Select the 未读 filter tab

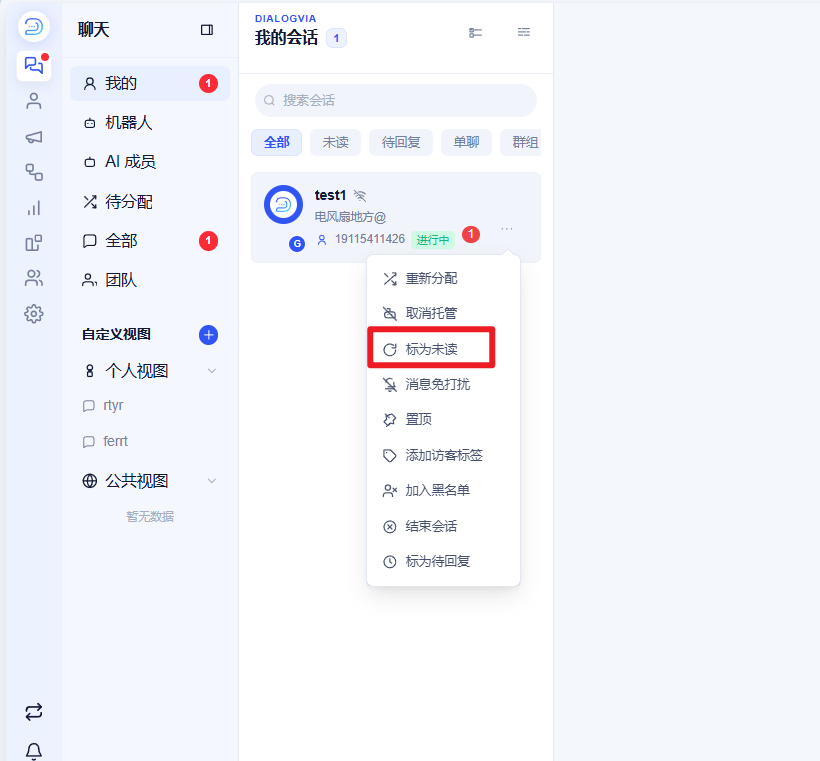click(x=336, y=142)
